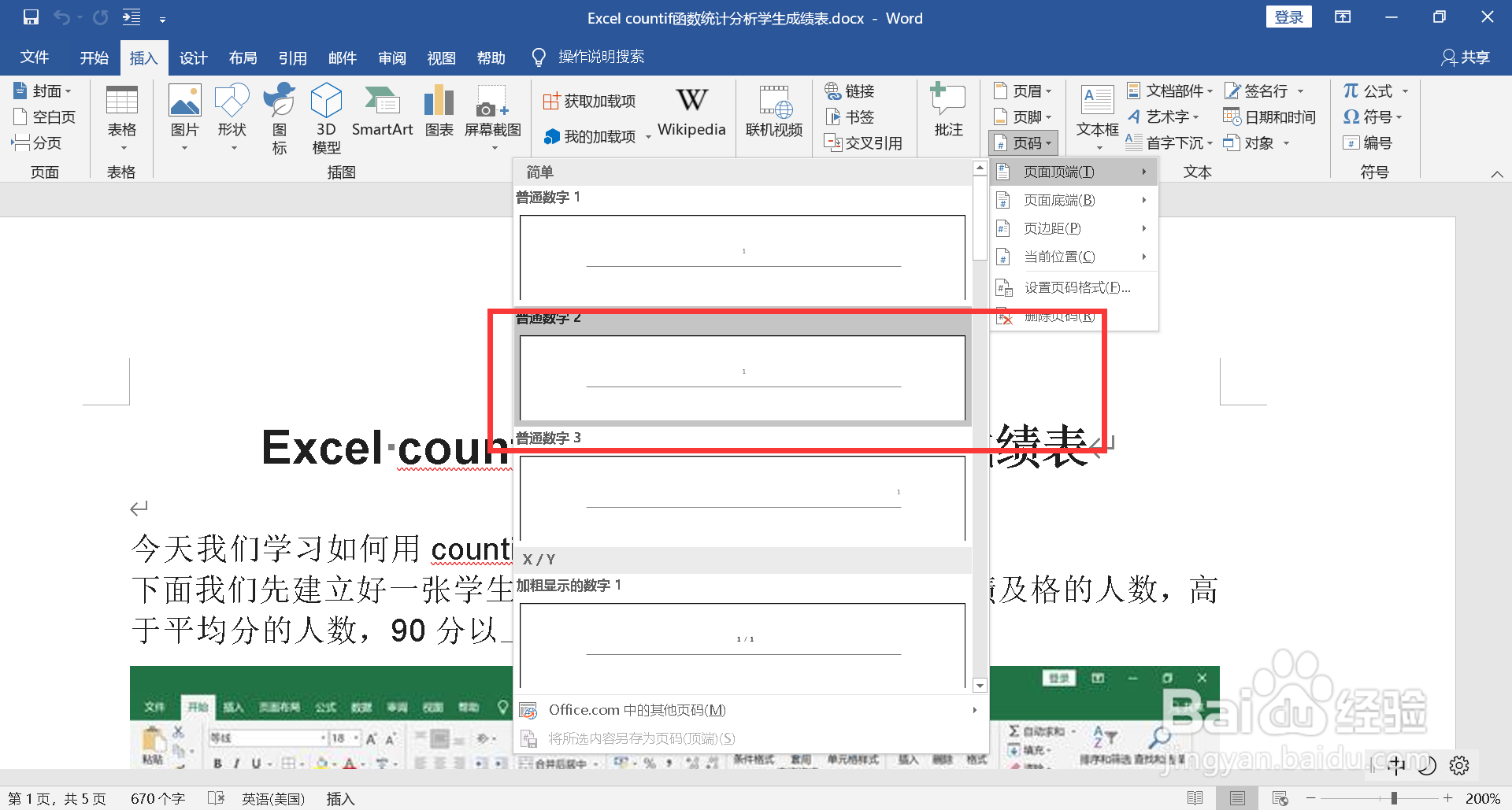This screenshot has width=1512, height=810.
Task: Click the Share (共享) button
Action: click(x=1466, y=57)
